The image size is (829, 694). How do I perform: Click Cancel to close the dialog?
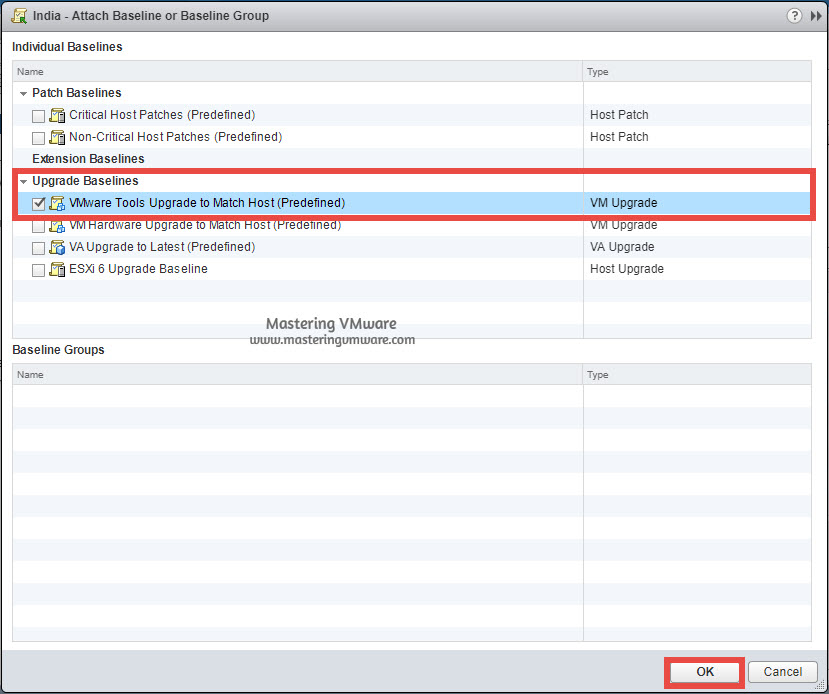click(x=782, y=671)
